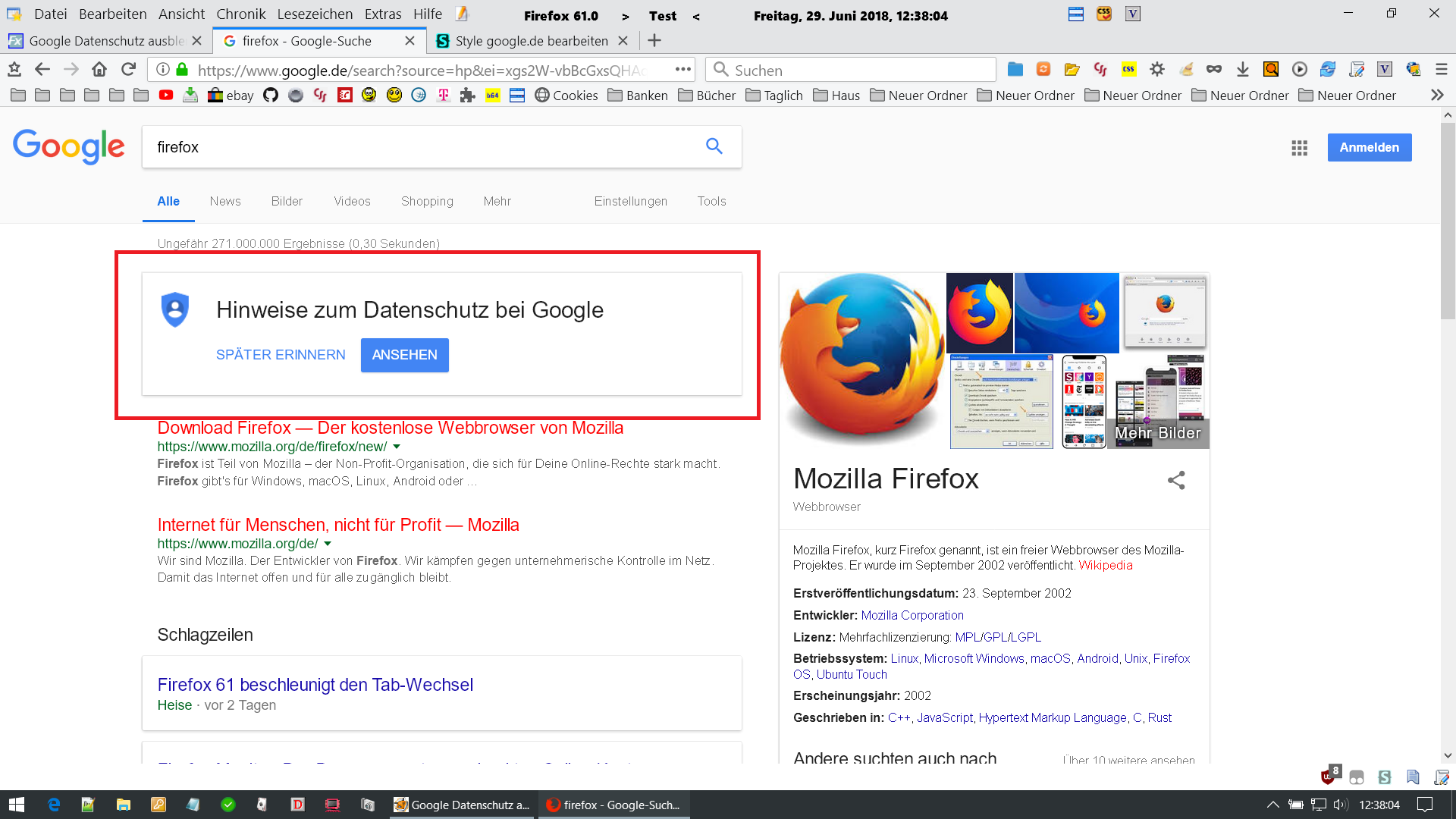Click the share icon beside Mozilla Firefox
This screenshot has width=1456, height=819.
(x=1176, y=480)
